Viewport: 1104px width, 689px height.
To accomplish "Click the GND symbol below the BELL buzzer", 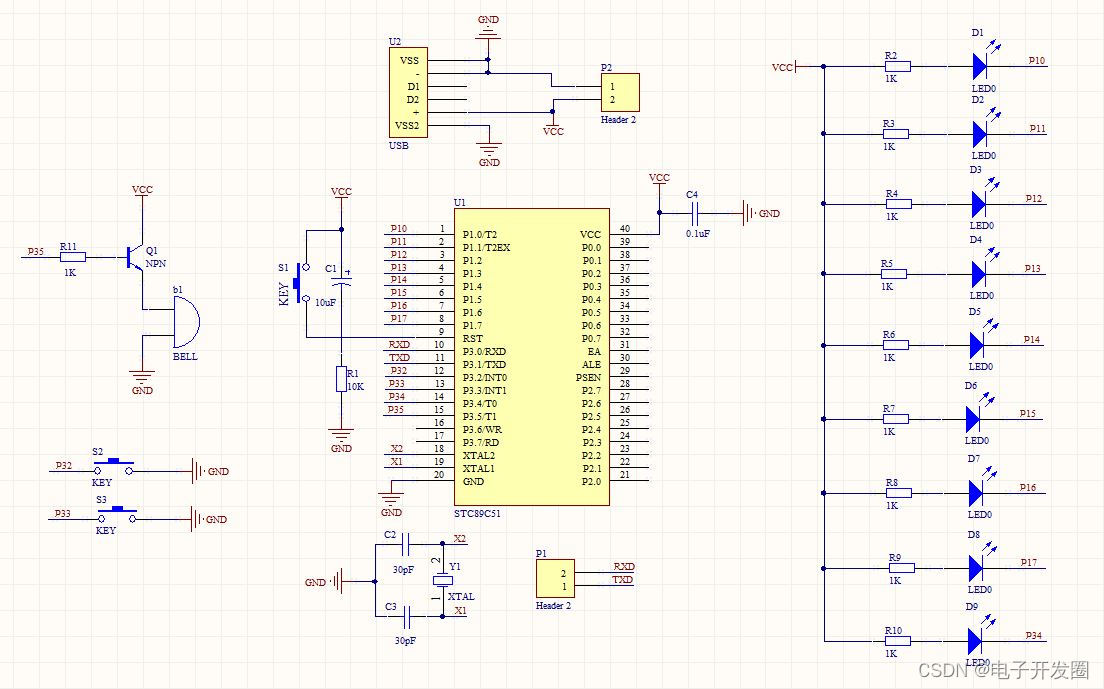I will [142, 381].
